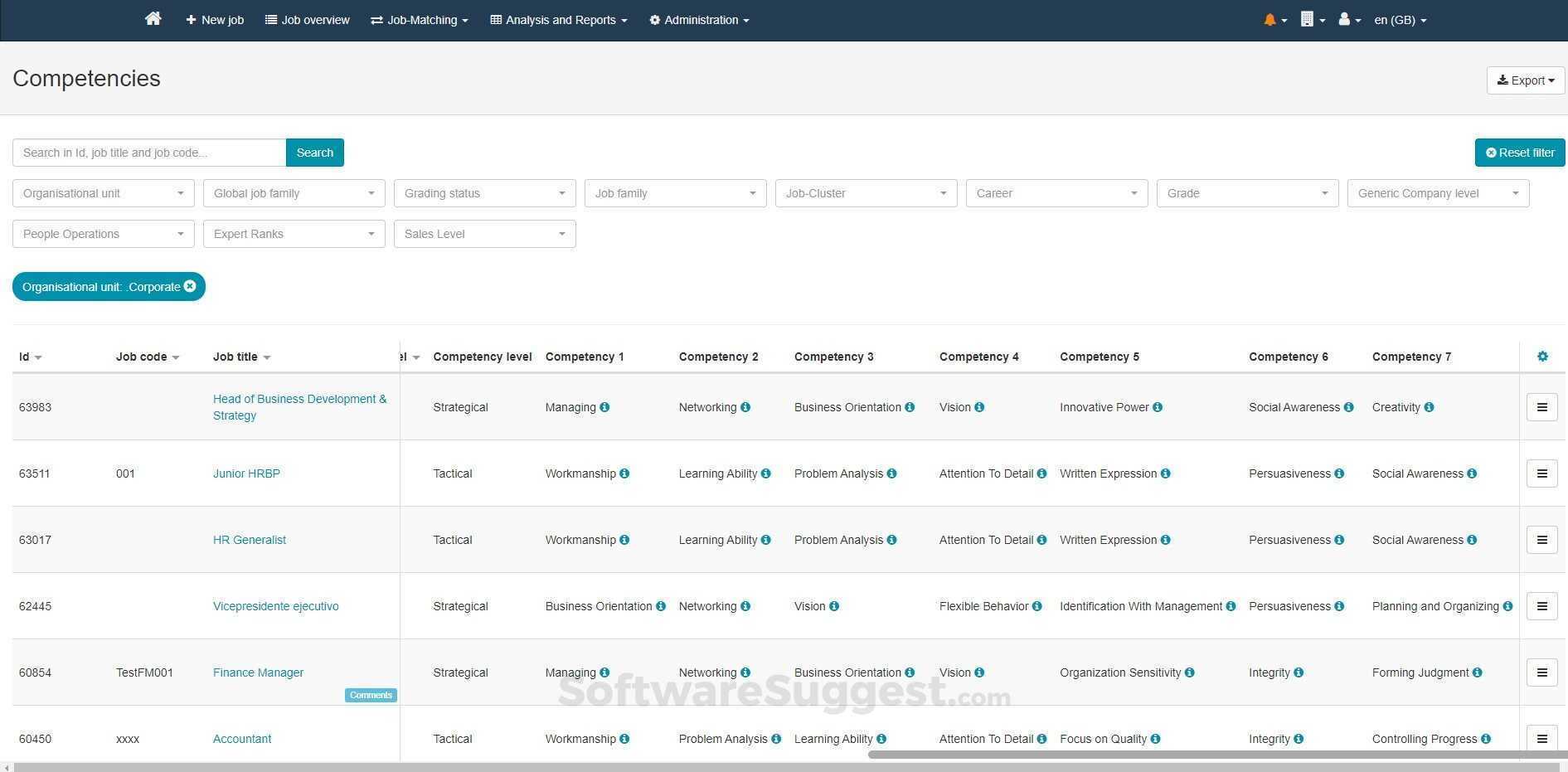
Task: Click info icon next to Creativity competency
Action: [x=1430, y=407]
